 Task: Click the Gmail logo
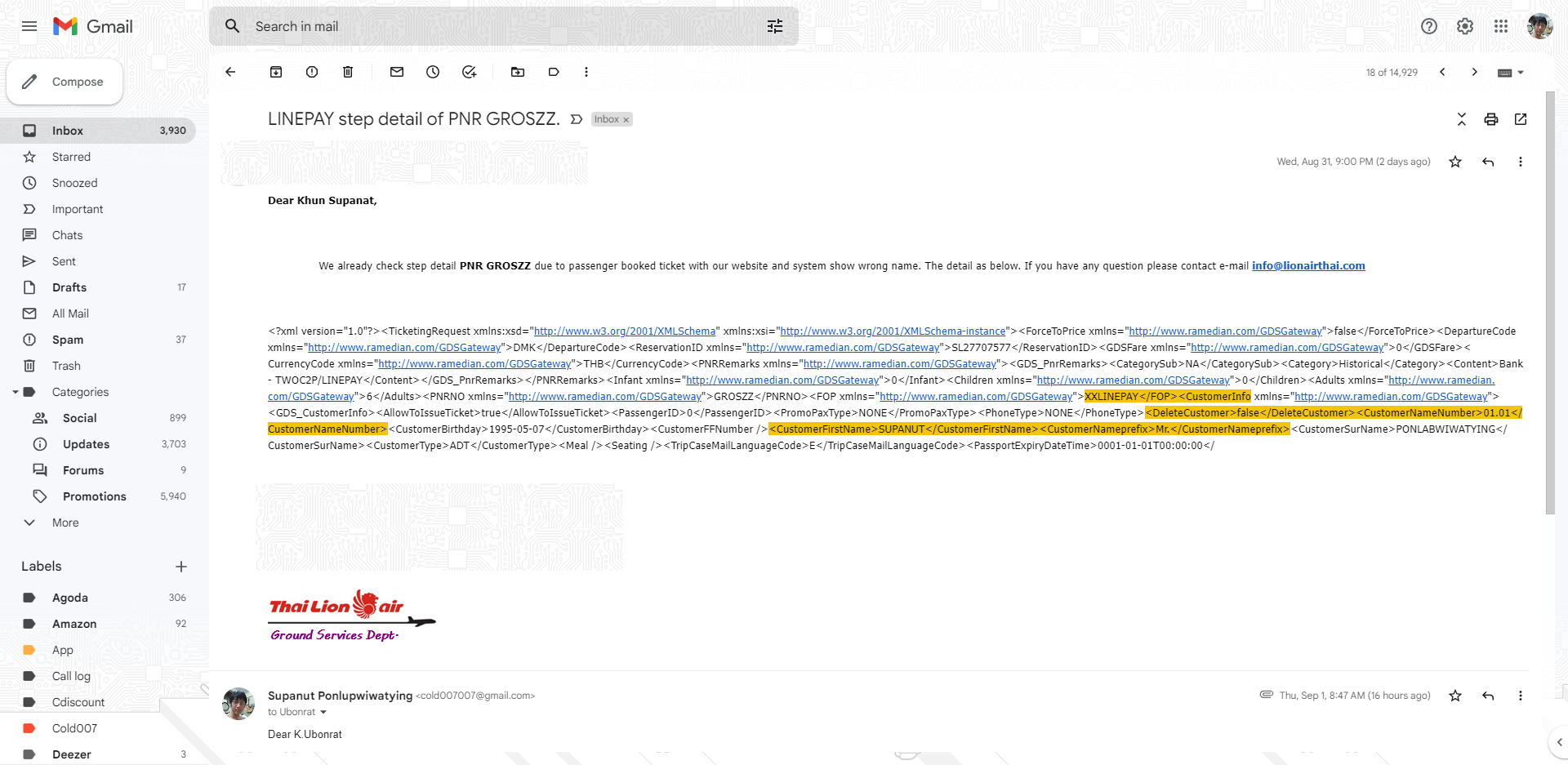point(93,26)
